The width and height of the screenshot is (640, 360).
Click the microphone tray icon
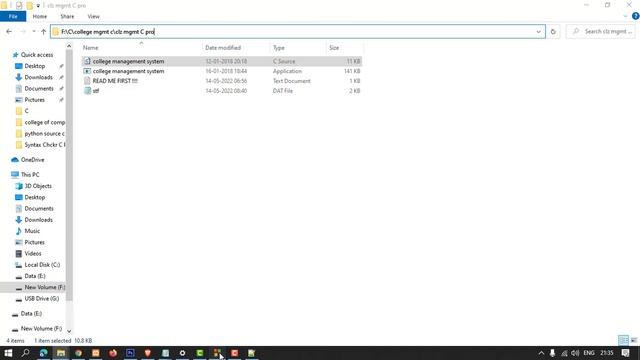coord(552,353)
